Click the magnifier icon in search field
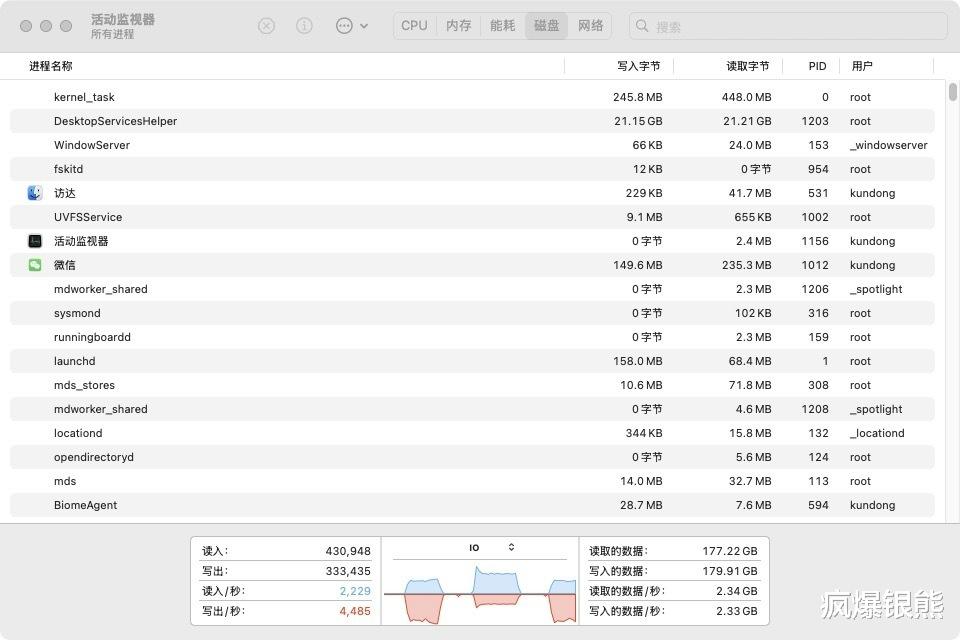Image resolution: width=960 pixels, height=640 pixels. click(x=642, y=26)
